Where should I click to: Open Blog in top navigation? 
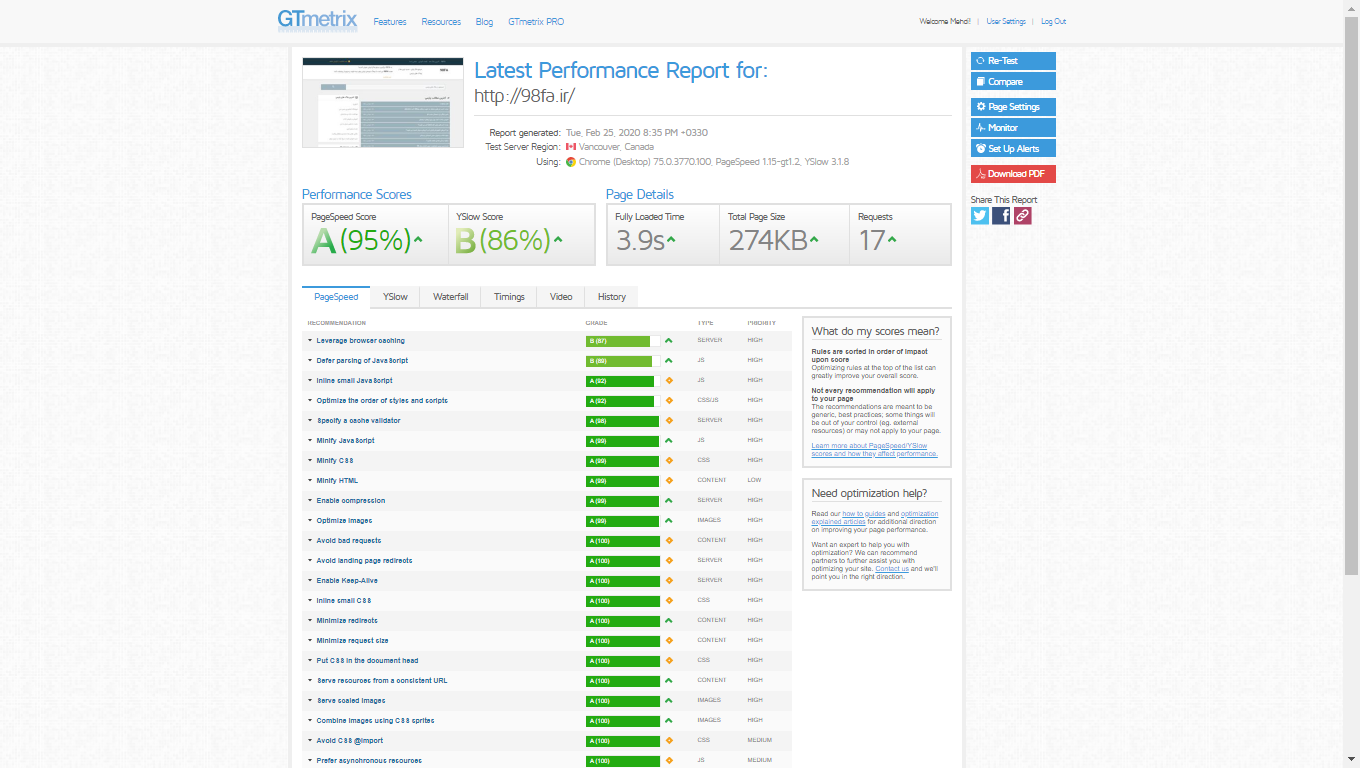point(484,22)
